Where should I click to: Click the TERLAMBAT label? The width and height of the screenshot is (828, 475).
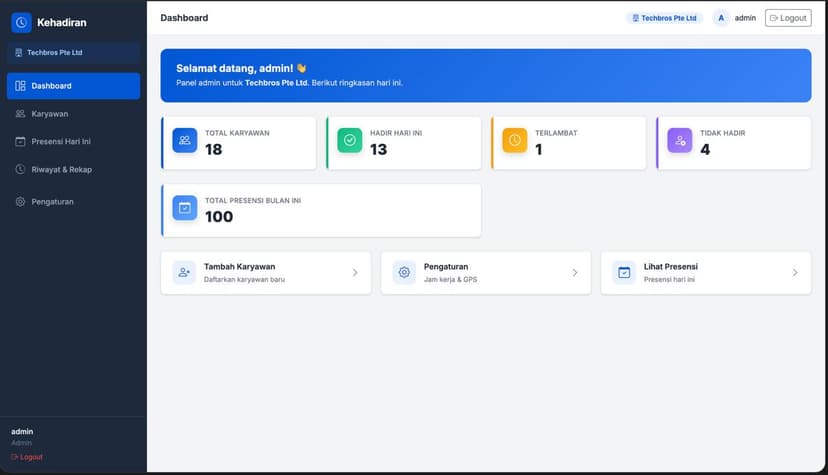[556, 133]
